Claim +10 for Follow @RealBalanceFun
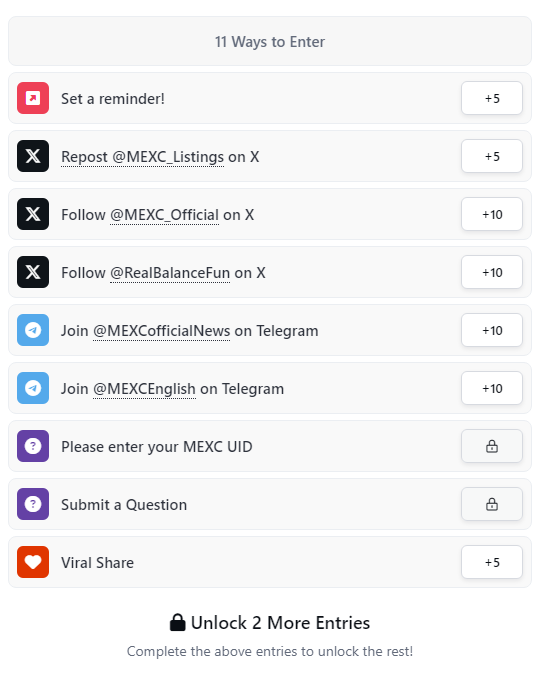This screenshot has height=683, width=540. pyautogui.click(x=492, y=272)
